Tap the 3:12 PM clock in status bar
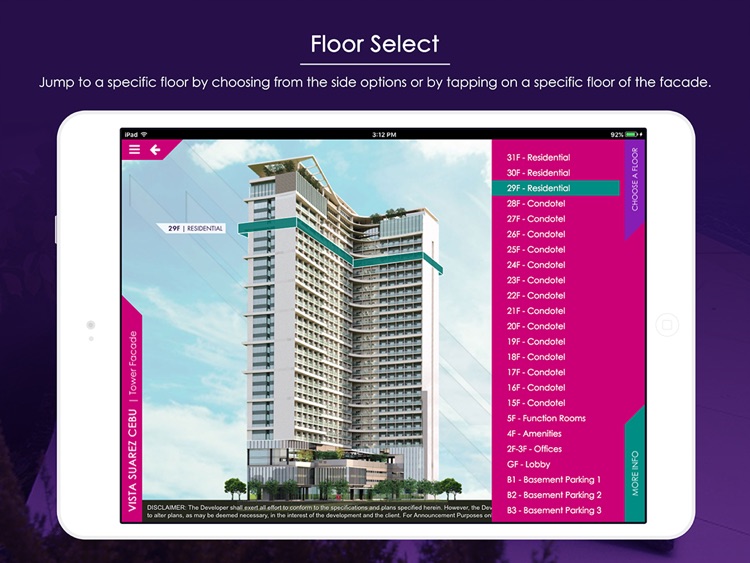 coord(384,134)
